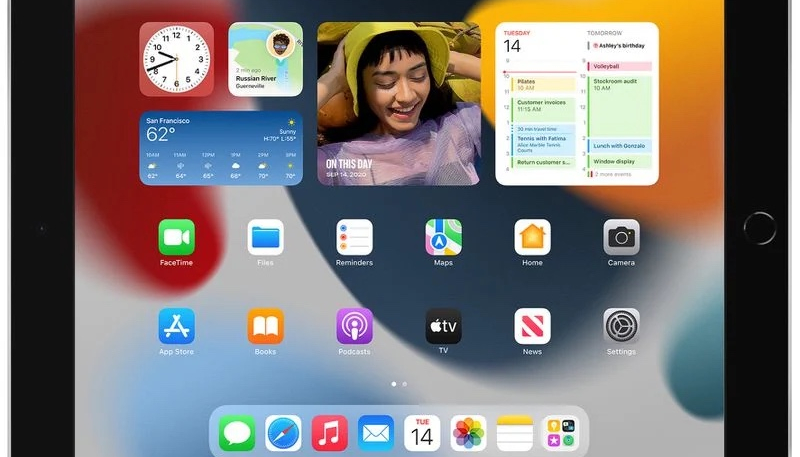Open Music from the dock
Screen dimensions: 800x457
pos(330,433)
